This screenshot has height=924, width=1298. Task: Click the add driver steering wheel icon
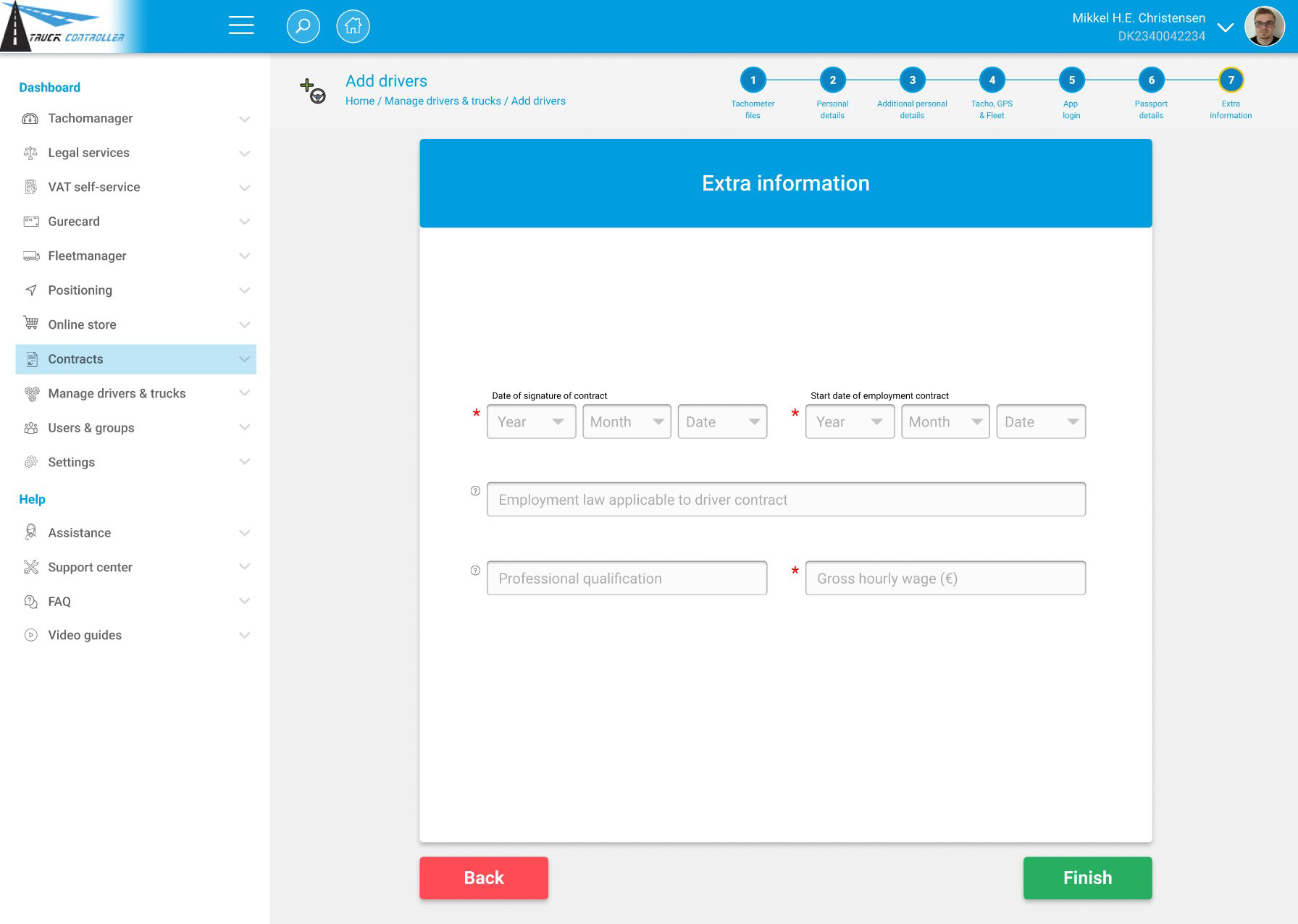(x=313, y=91)
